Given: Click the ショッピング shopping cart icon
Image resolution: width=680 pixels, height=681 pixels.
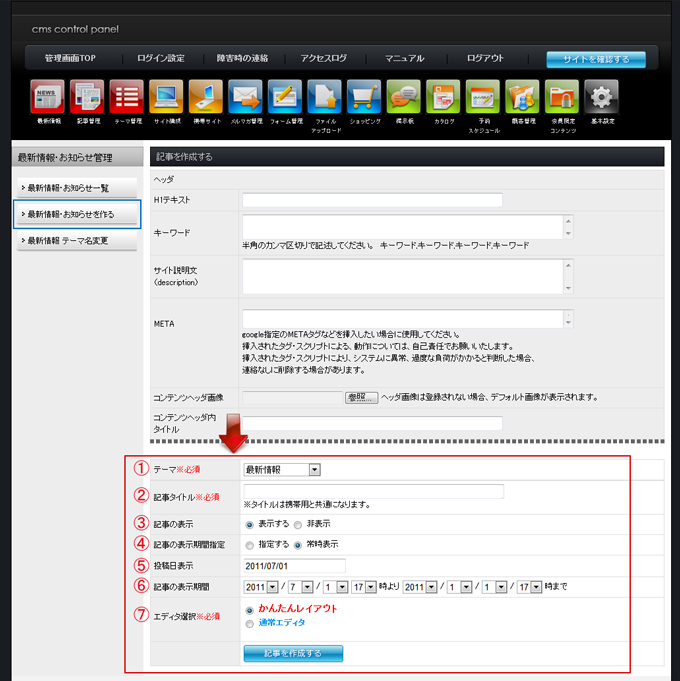Looking at the screenshot, I should click(364, 97).
